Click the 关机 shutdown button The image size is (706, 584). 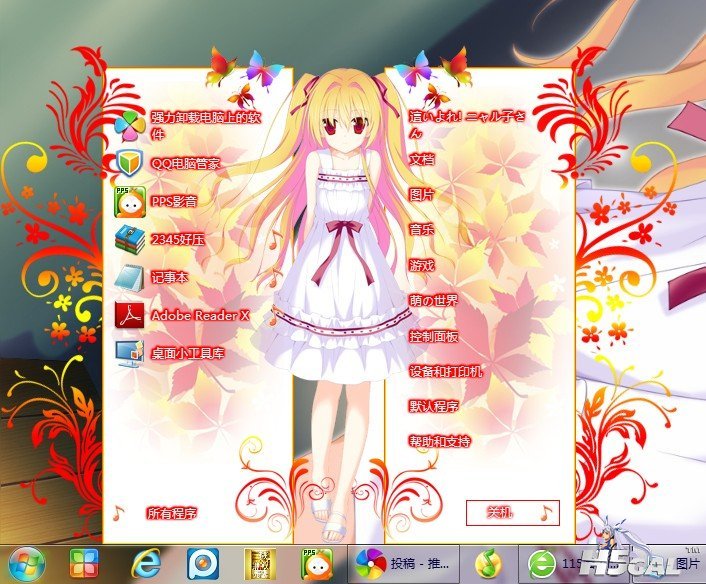[x=500, y=513]
